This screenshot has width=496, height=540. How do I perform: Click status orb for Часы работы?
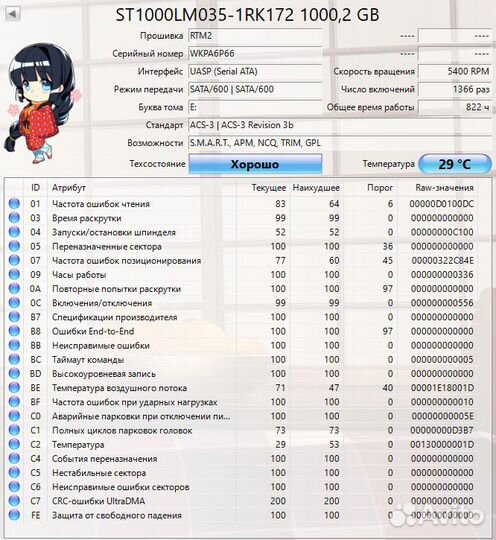tap(14, 274)
